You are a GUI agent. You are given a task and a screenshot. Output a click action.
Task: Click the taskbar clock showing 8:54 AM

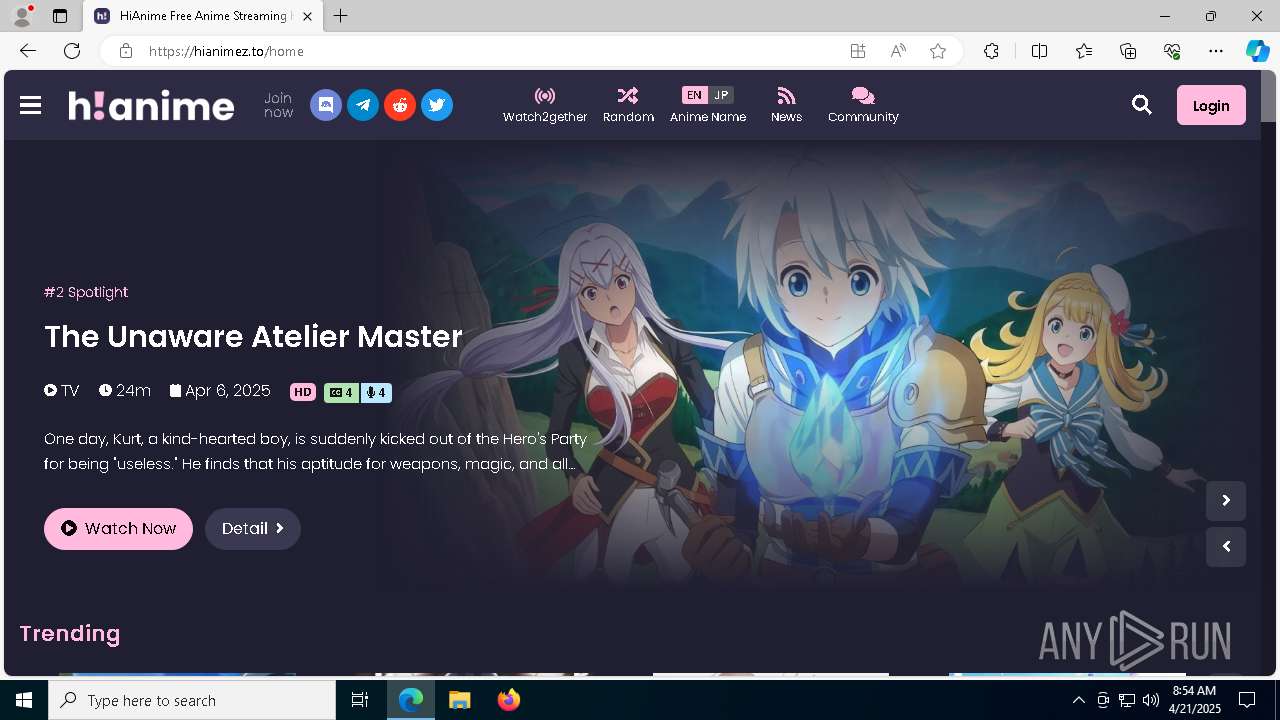(x=1196, y=700)
